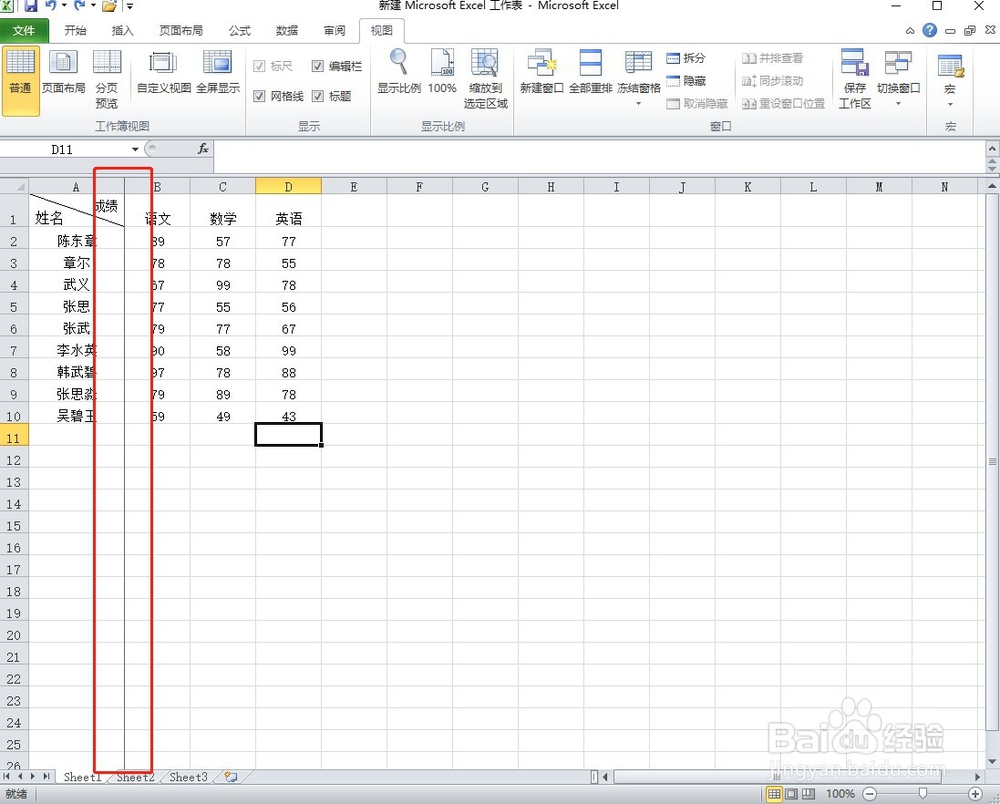Click the Select All corner button
This screenshot has width=1000, height=804.
(x=13, y=186)
